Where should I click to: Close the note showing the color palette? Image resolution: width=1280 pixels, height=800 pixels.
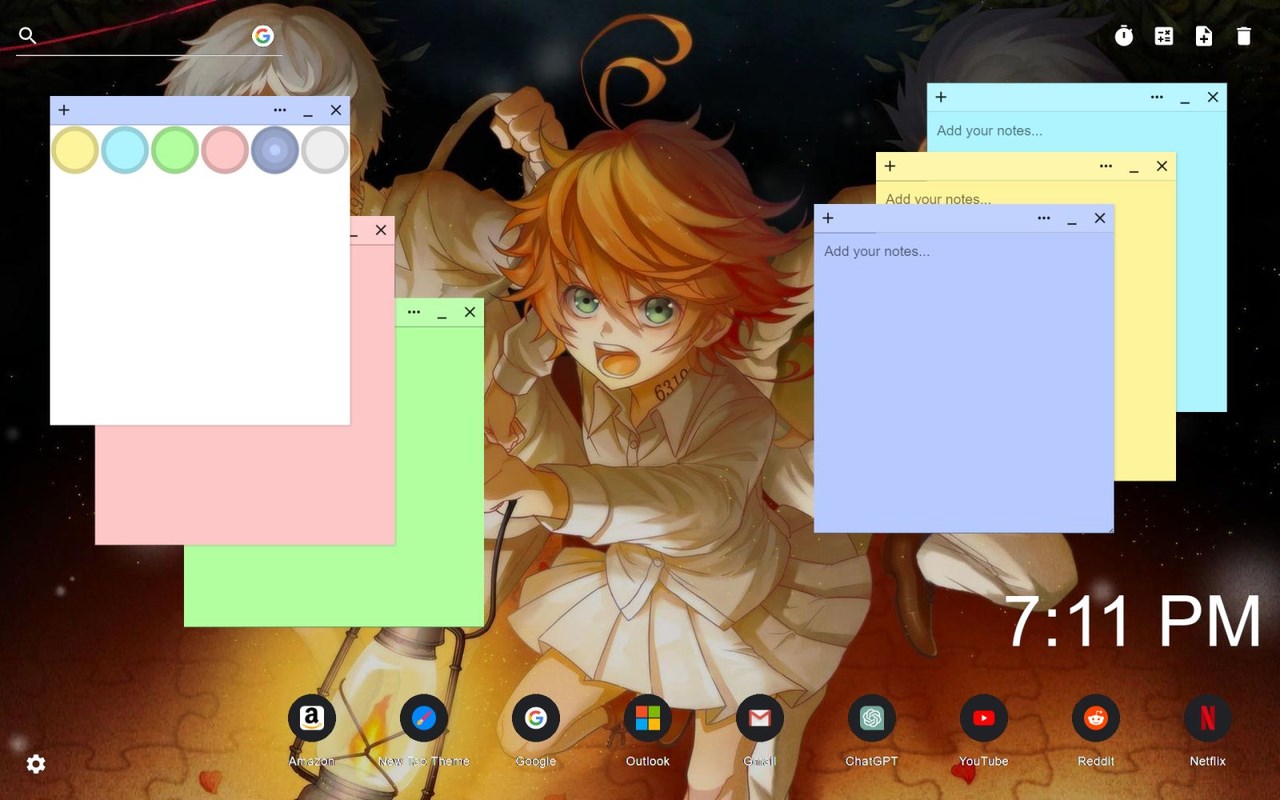(x=336, y=110)
